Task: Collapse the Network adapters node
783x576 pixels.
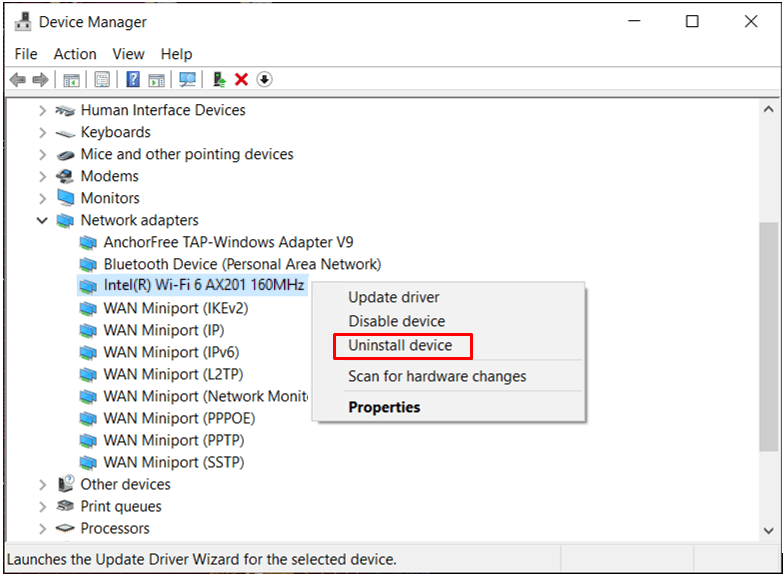Action: click(42, 220)
